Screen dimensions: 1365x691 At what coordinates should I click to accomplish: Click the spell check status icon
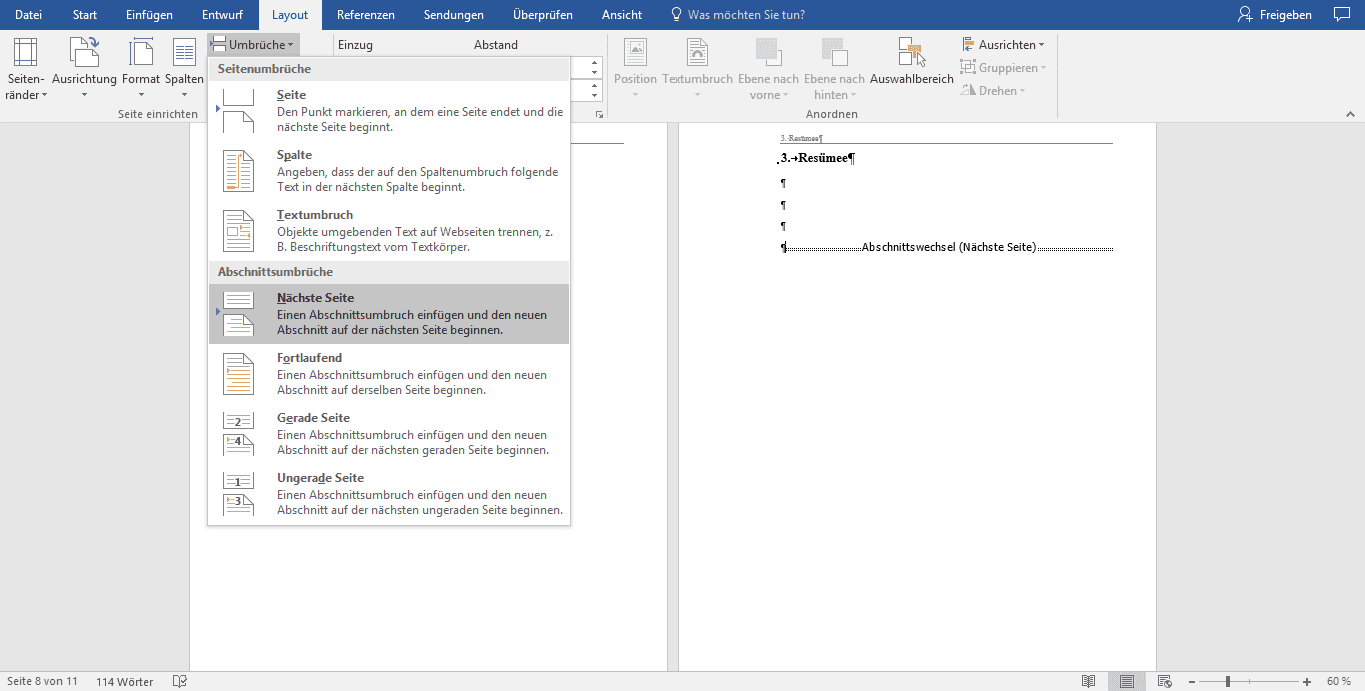[180, 681]
